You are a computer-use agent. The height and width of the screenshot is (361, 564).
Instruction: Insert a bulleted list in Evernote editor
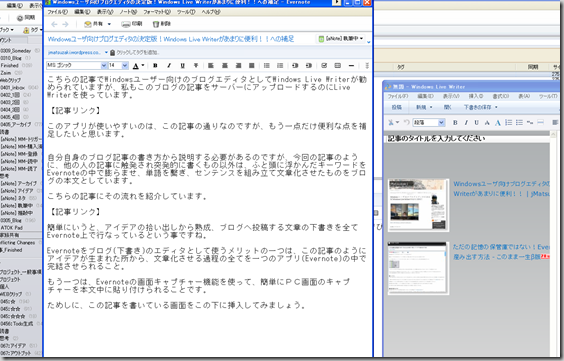tap(267, 65)
